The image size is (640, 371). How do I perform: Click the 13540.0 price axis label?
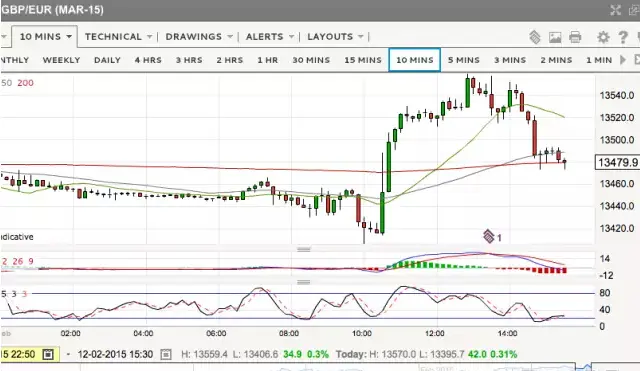[617, 96]
